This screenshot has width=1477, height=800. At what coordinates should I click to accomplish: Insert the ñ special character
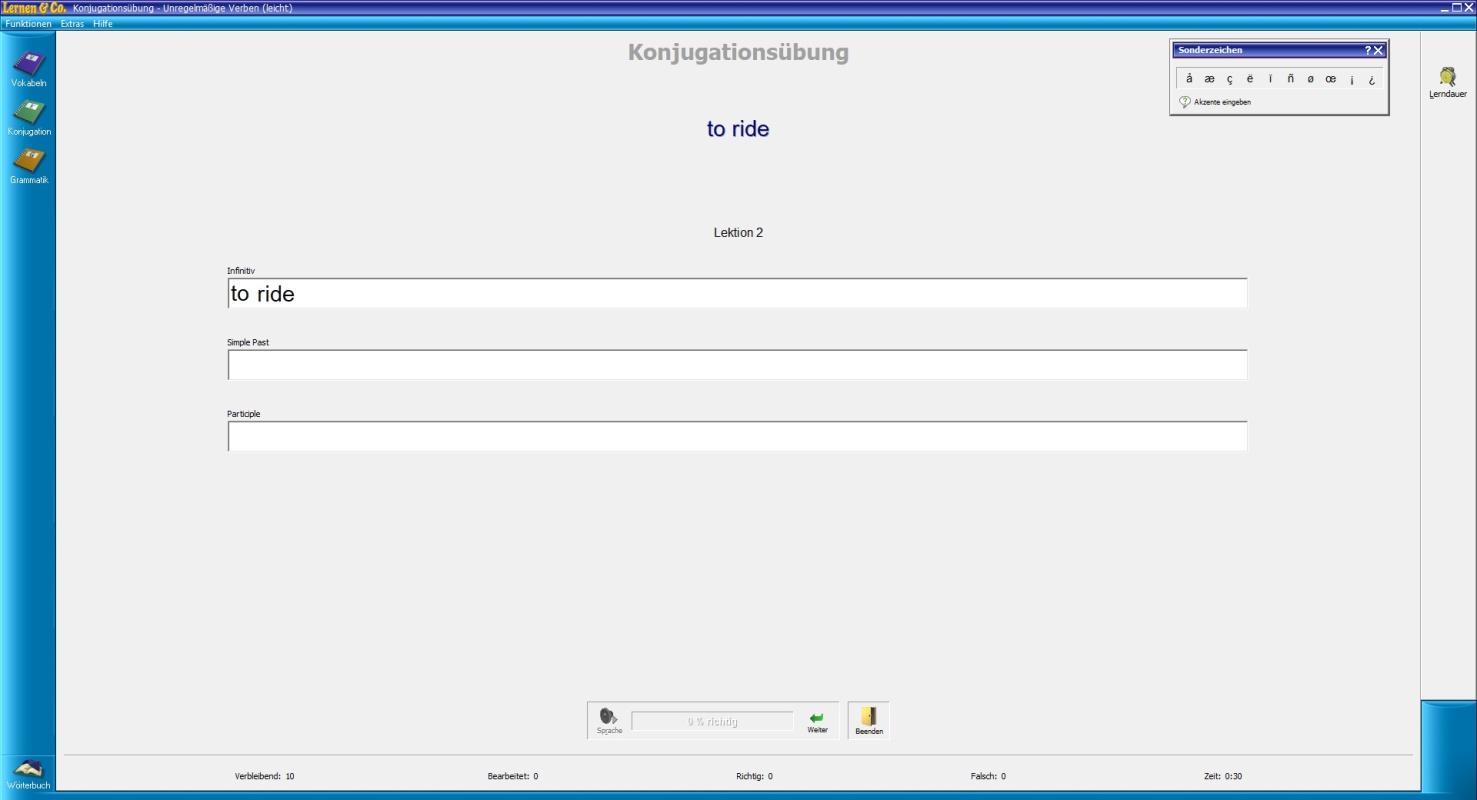click(x=1290, y=79)
